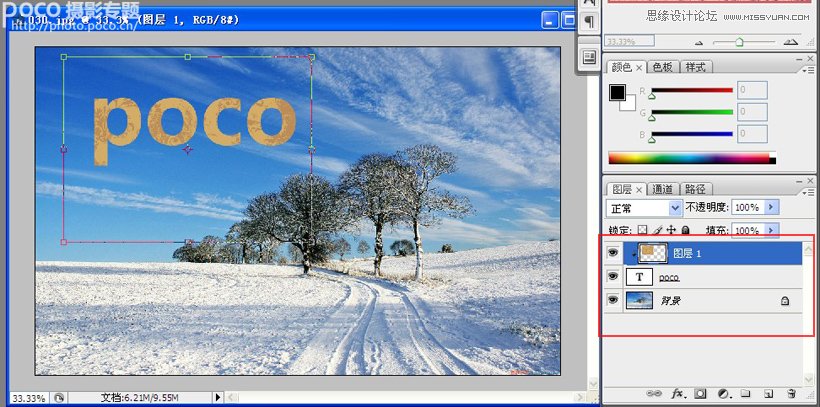The width and height of the screenshot is (820, 407).
Task: Delete layer with trash icon
Action: [791, 393]
